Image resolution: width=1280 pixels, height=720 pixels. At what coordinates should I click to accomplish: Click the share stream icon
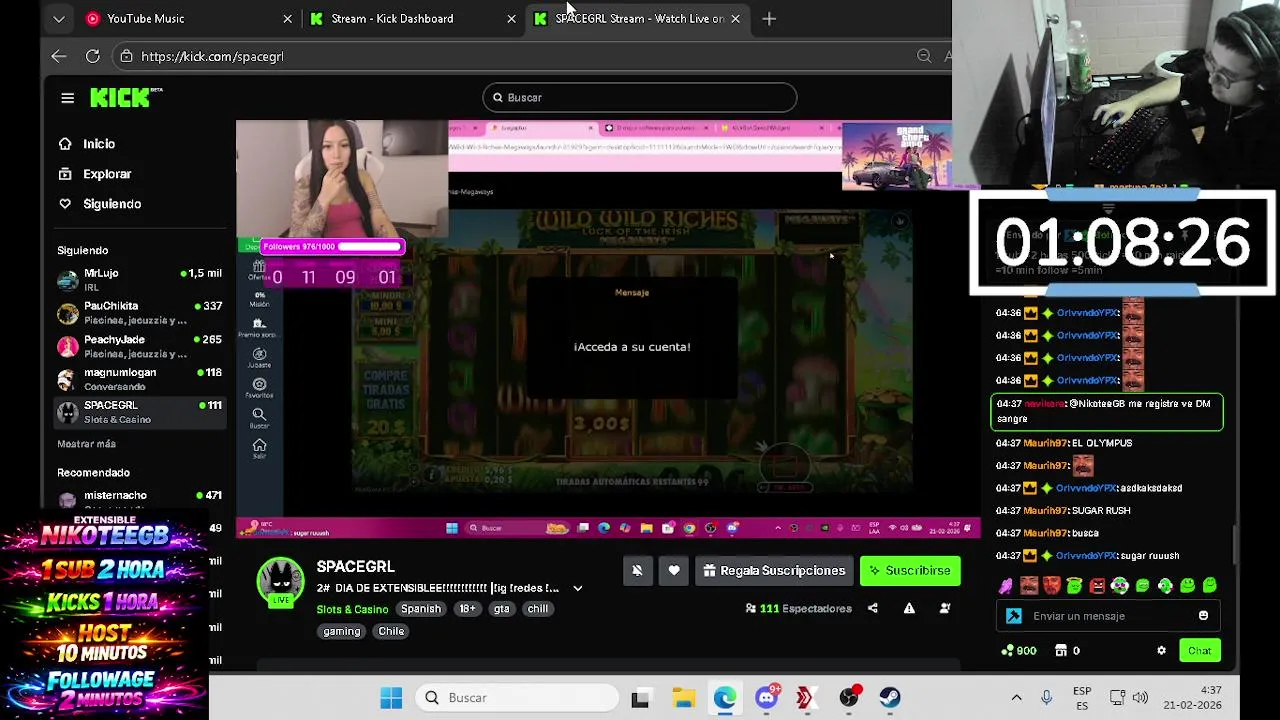873,608
